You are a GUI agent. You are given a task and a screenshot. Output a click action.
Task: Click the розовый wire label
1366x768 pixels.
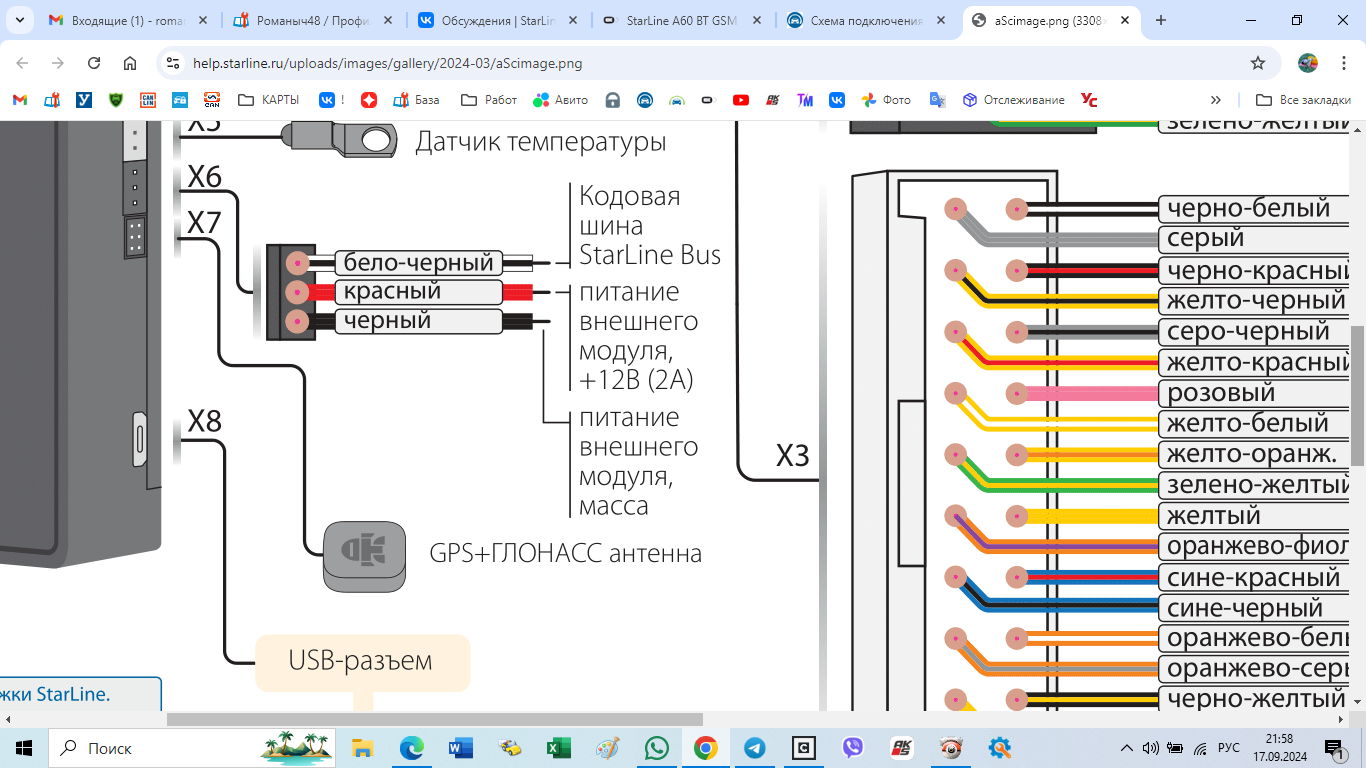click(x=1221, y=393)
